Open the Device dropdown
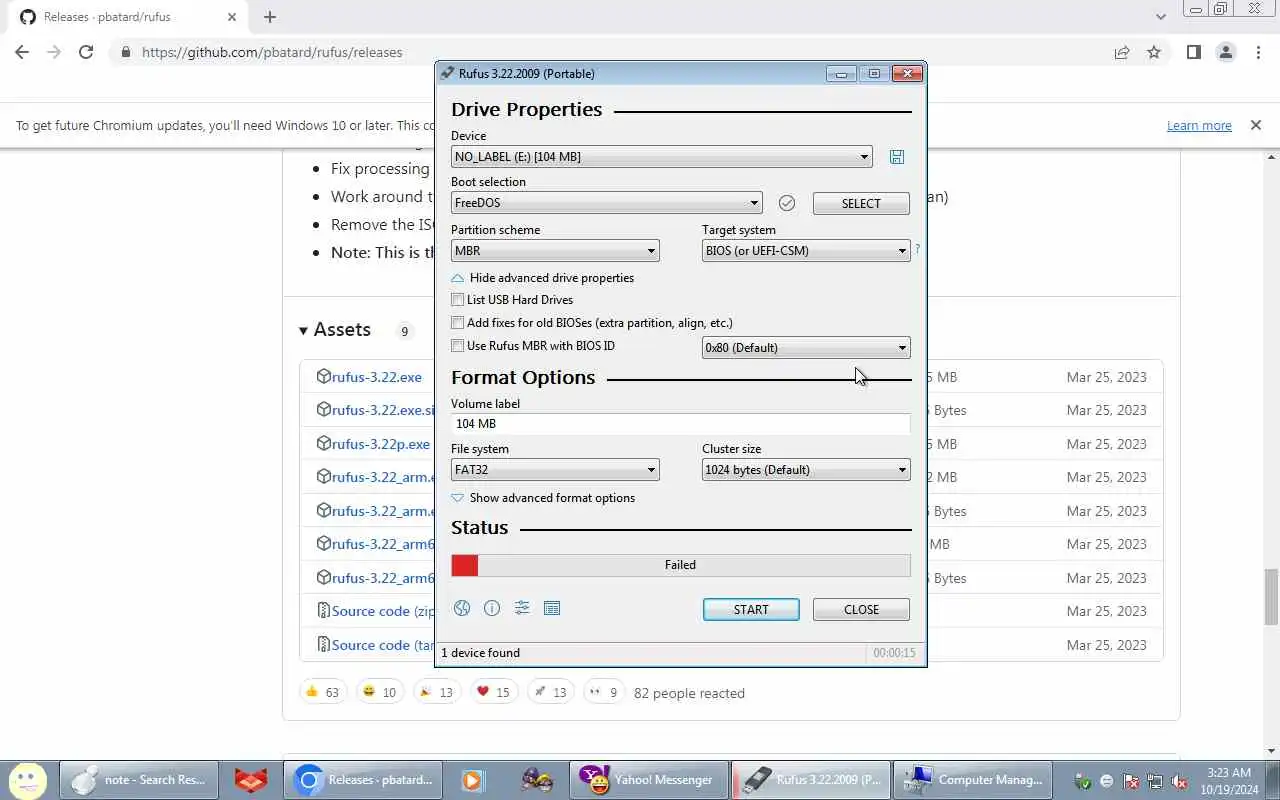Image resolution: width=1280 pixels, height=800 pixels. pyautogui.click(x=661, y=157)
